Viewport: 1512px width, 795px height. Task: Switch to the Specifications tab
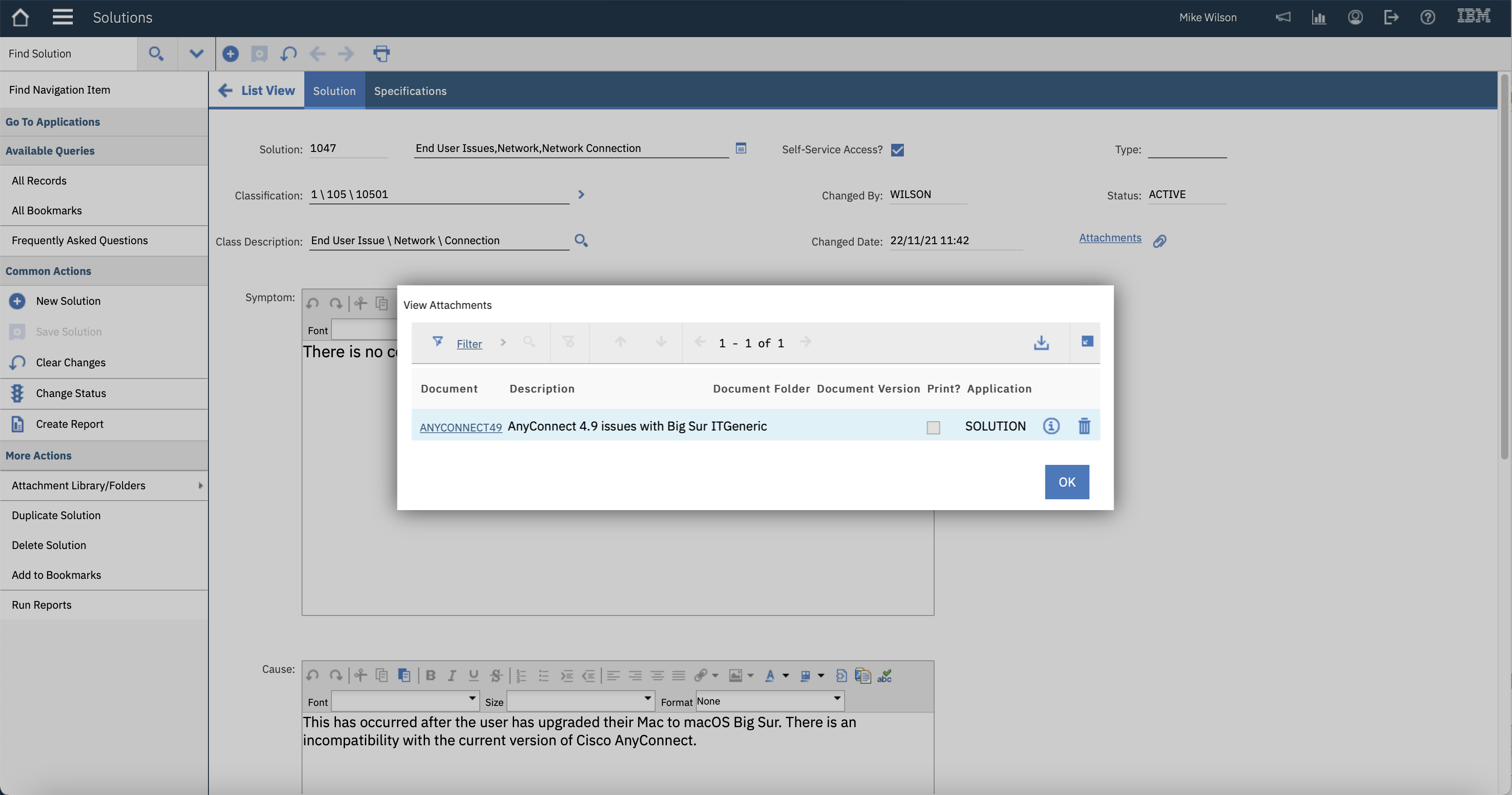point(410,91)
